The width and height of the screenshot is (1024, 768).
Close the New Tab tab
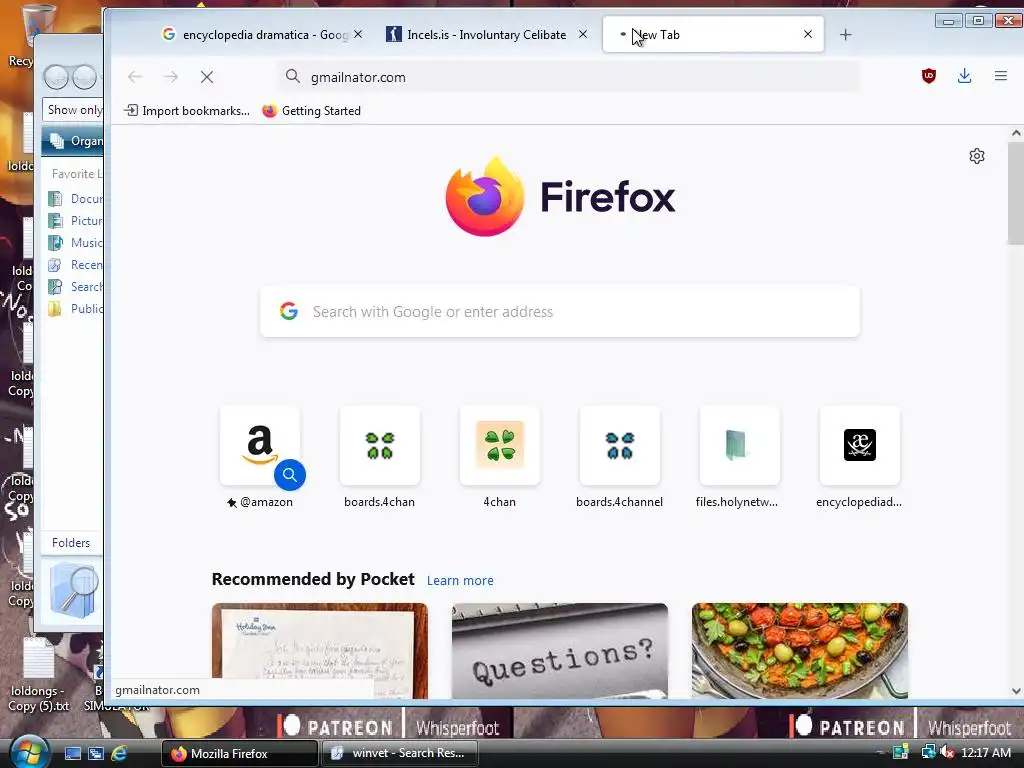pyautogui.click(x=808, y=34)
